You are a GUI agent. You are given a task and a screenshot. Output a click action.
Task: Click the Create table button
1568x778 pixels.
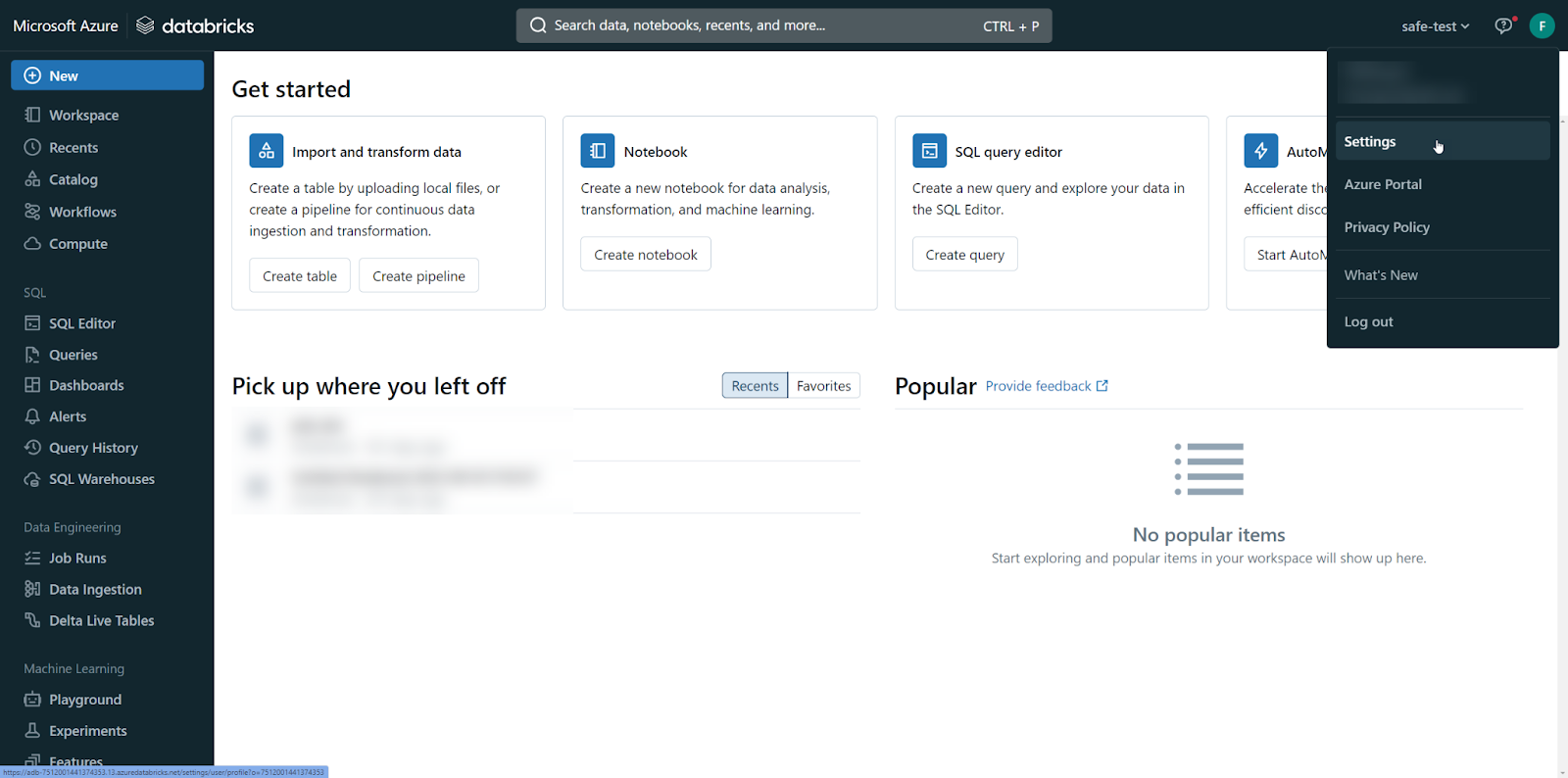click(x=300, y=276)
